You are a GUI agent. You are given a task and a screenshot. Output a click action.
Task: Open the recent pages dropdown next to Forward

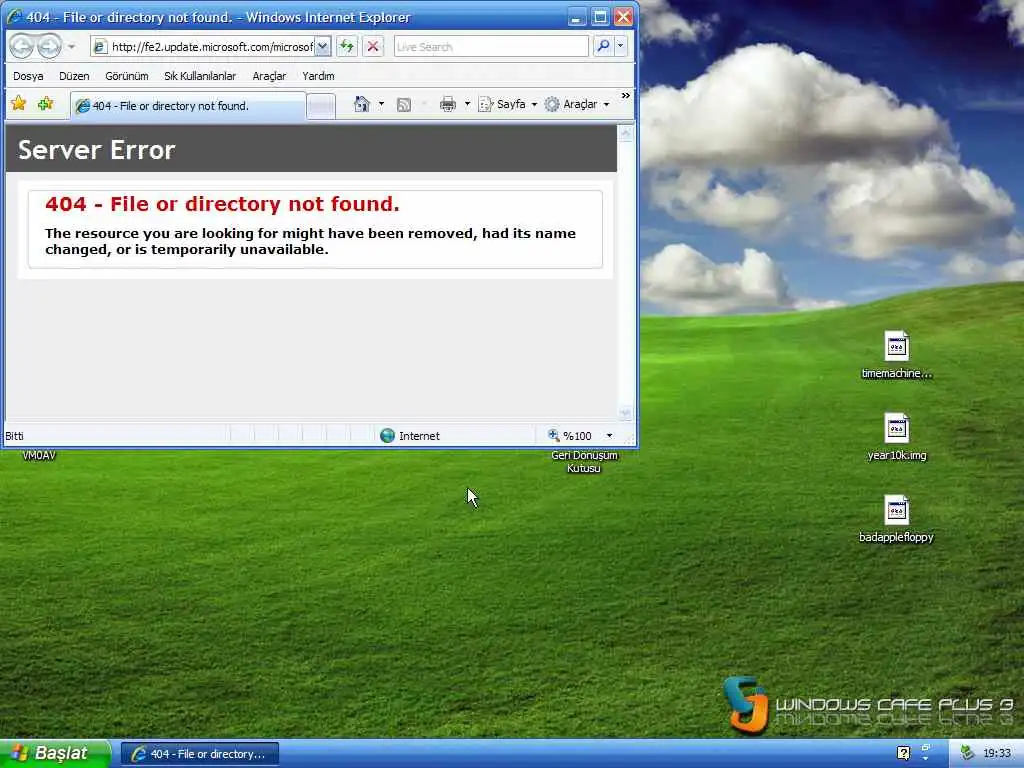pyautogui.click(x=71, y=47)
